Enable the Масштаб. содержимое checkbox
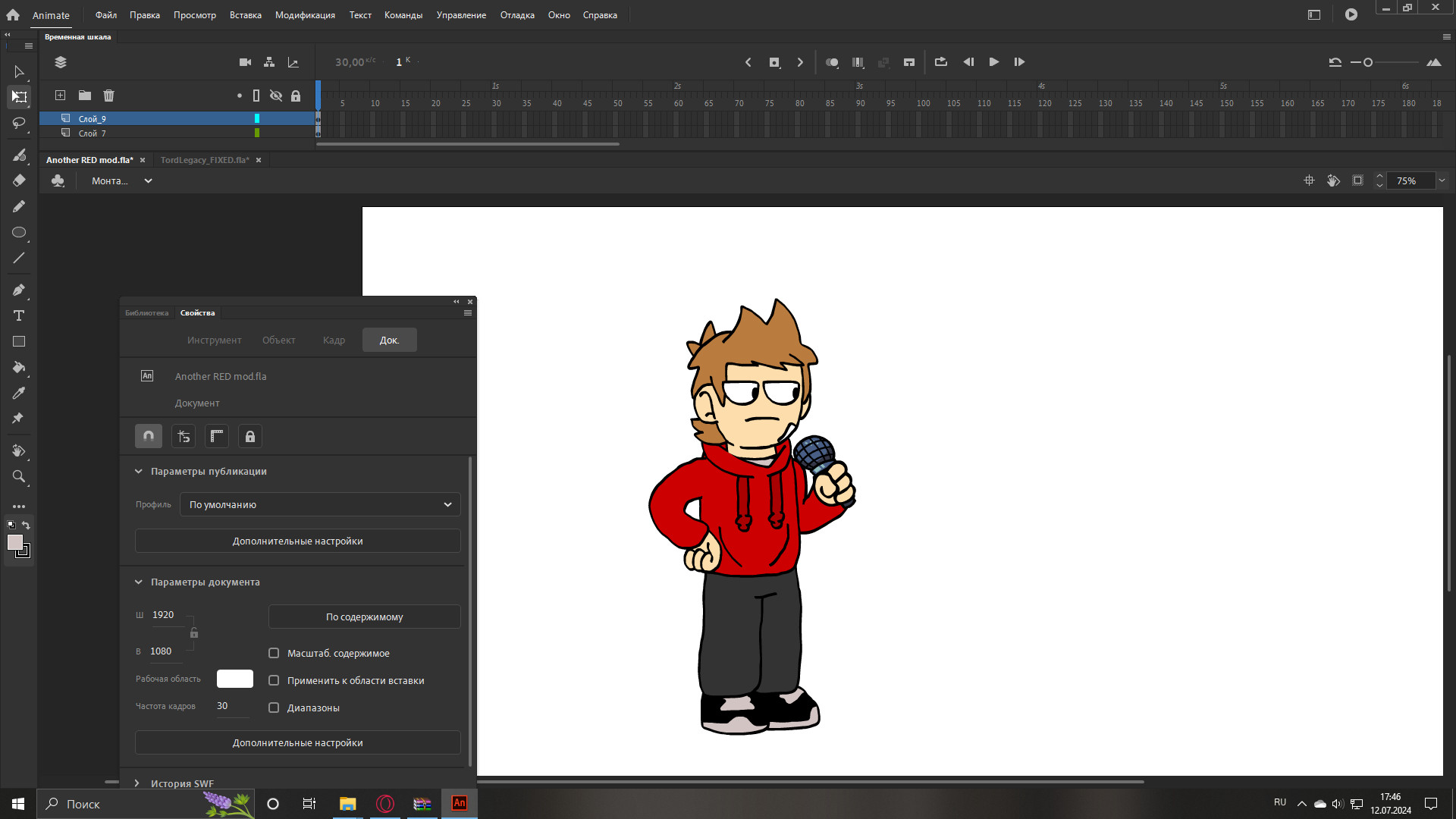This screenshot has width=1456, height=819. tap(274, 653)
